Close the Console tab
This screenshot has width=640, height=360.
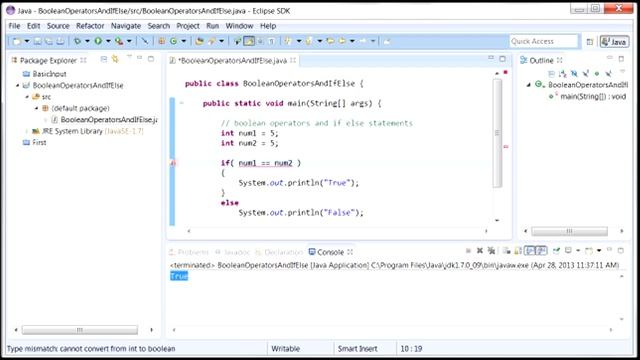pyautogui.click(x=350, y=252)
